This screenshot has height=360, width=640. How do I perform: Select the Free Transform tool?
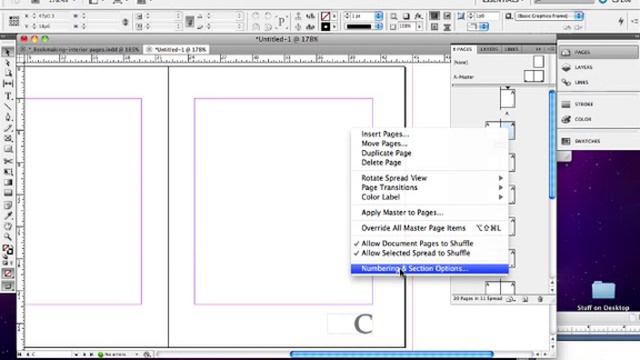tap(7, 172)
